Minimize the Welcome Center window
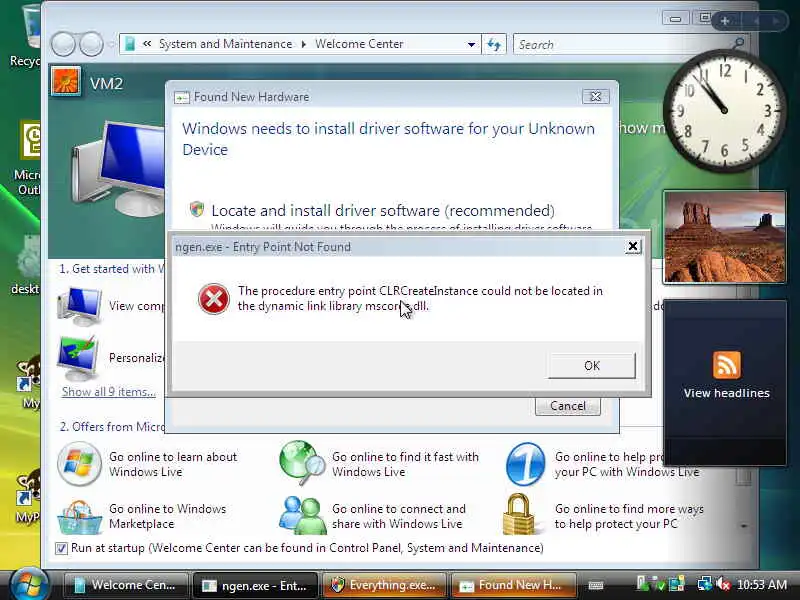This screenshot has height=600, width=800. [676, 19]
